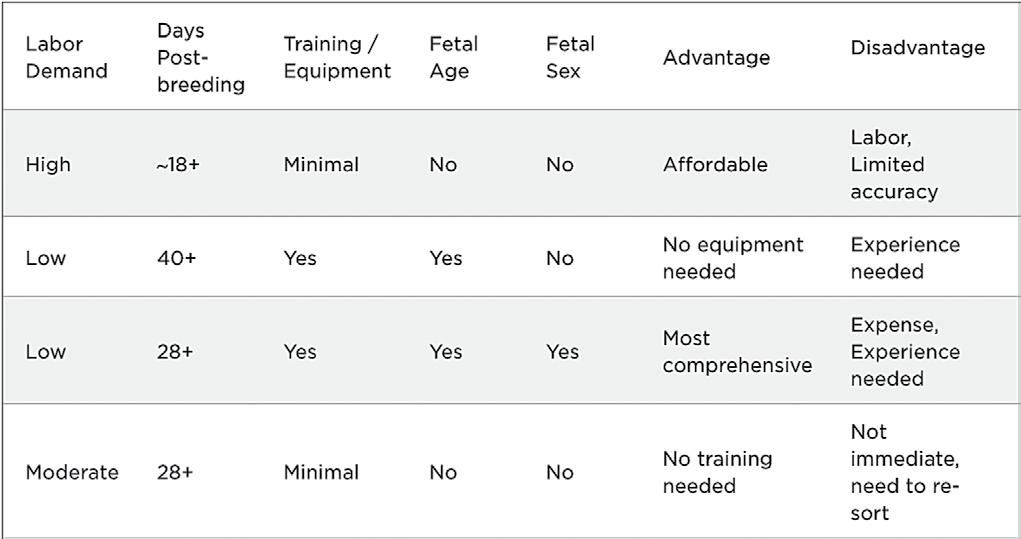Viewport: 1021px width, 539px height.
Task: Click "Minimal" in the High labor row
Action: click(320, 165)
